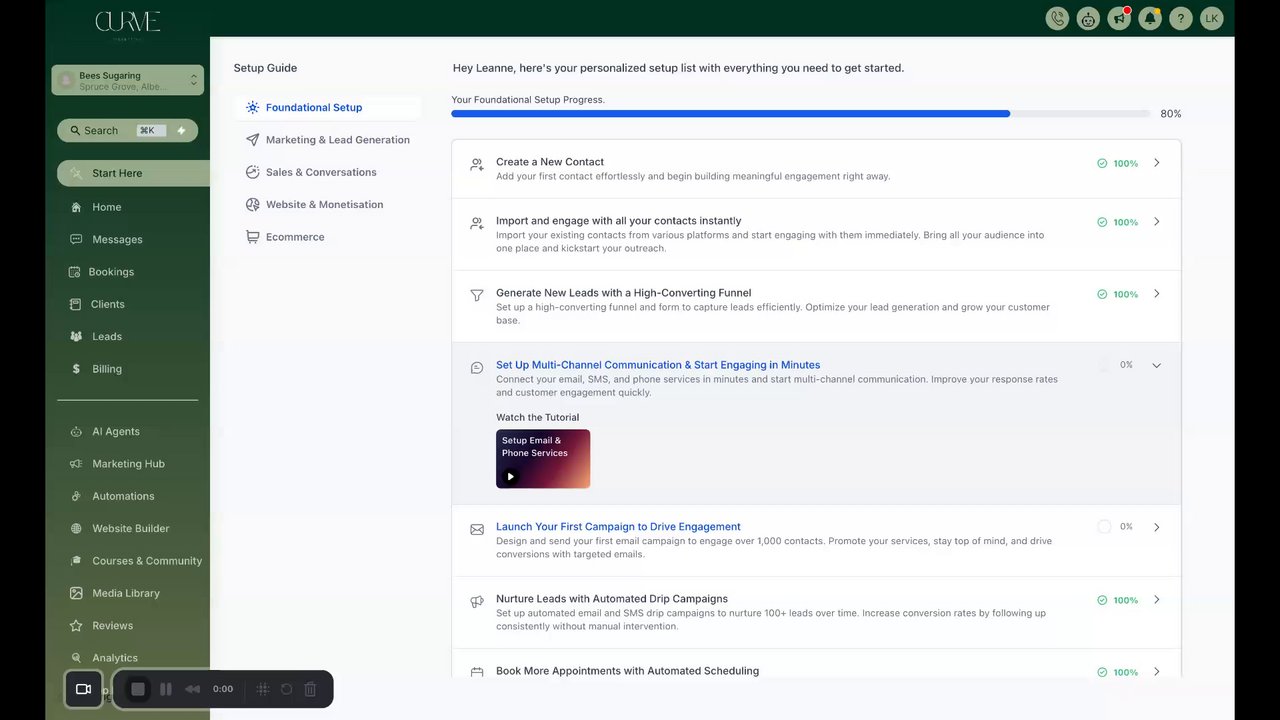Click the camera icon in recording bar
Viewport: 1280px width, 720px height.
[84, 689]
